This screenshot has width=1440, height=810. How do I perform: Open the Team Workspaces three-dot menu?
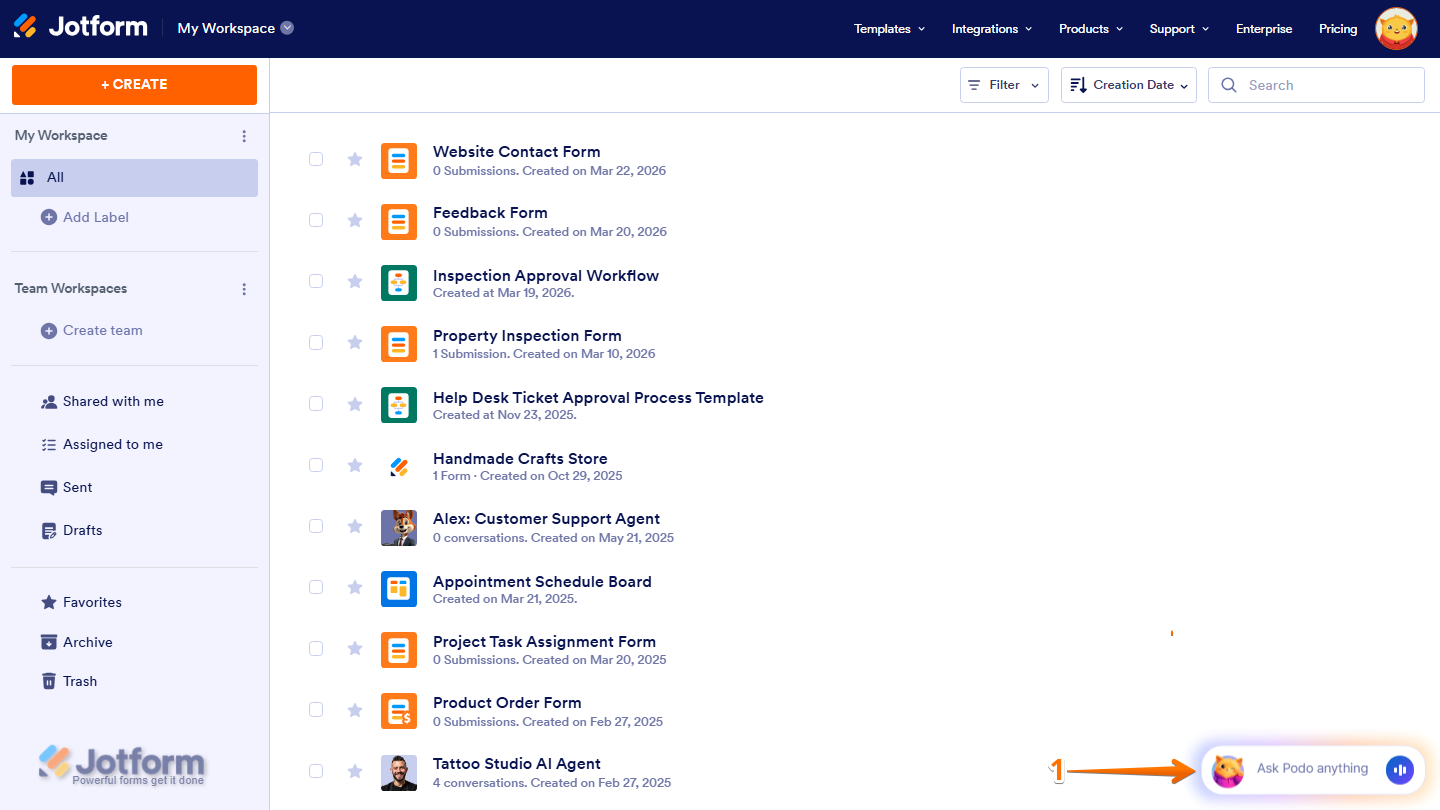click(244, 289)
